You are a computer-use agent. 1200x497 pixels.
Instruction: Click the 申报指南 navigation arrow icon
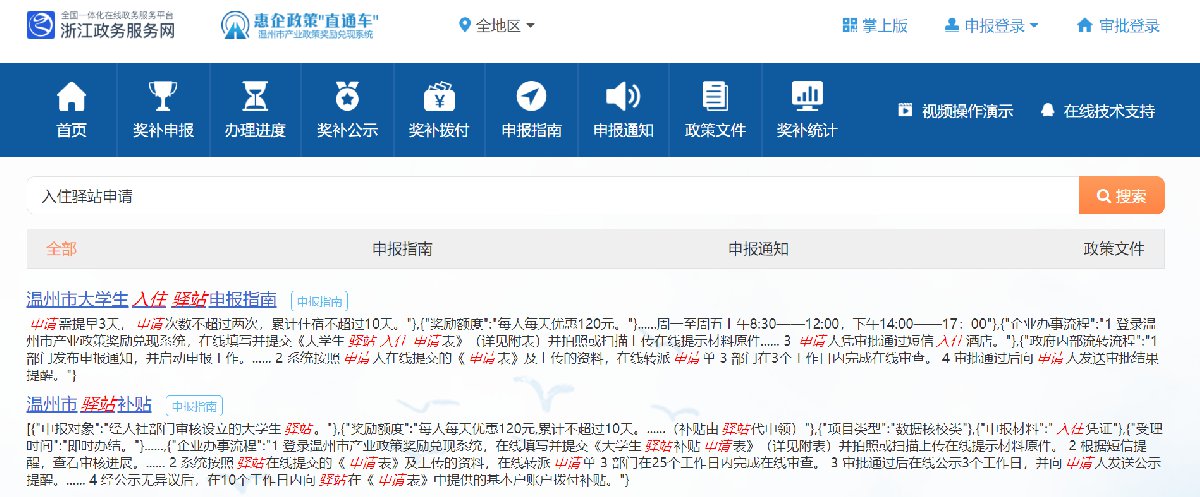pos(531,97)
